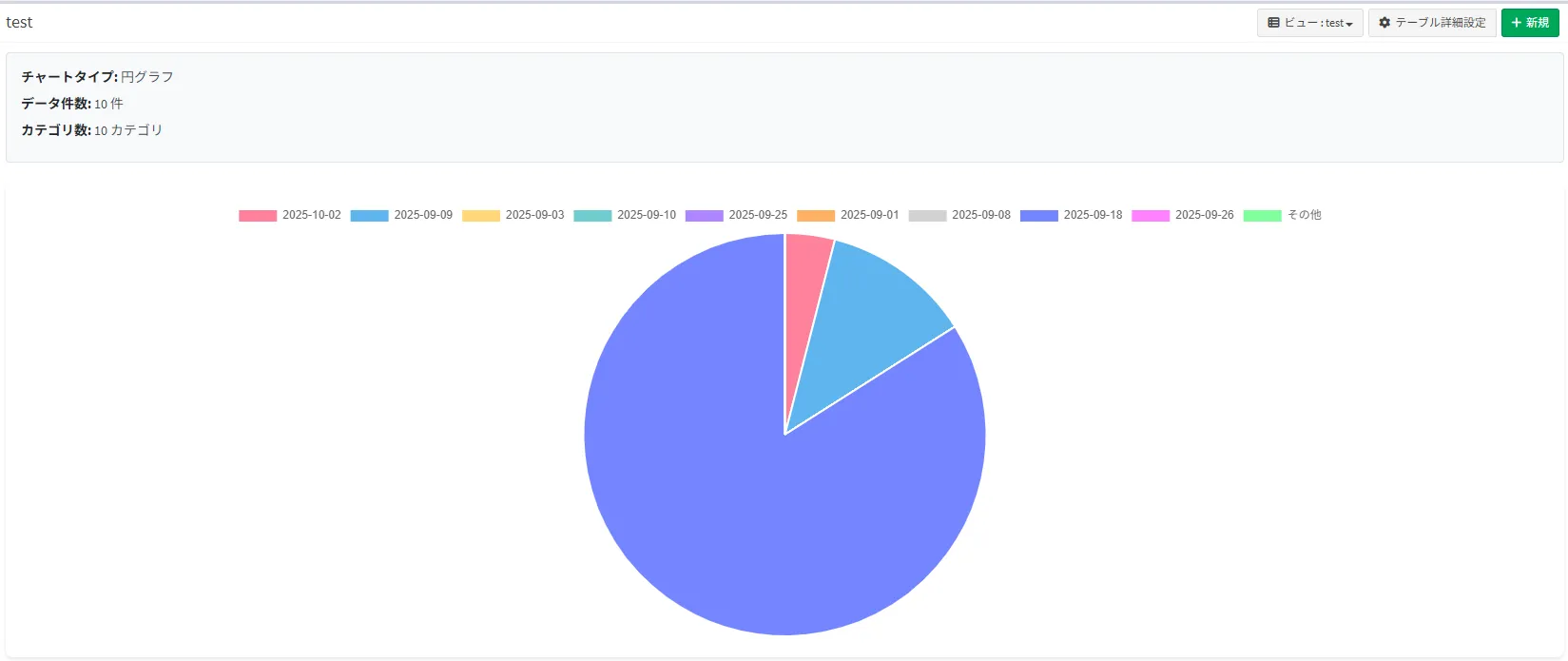
Task: Toggle the 2025-10-02 legend label
Action: pos(311,215)
